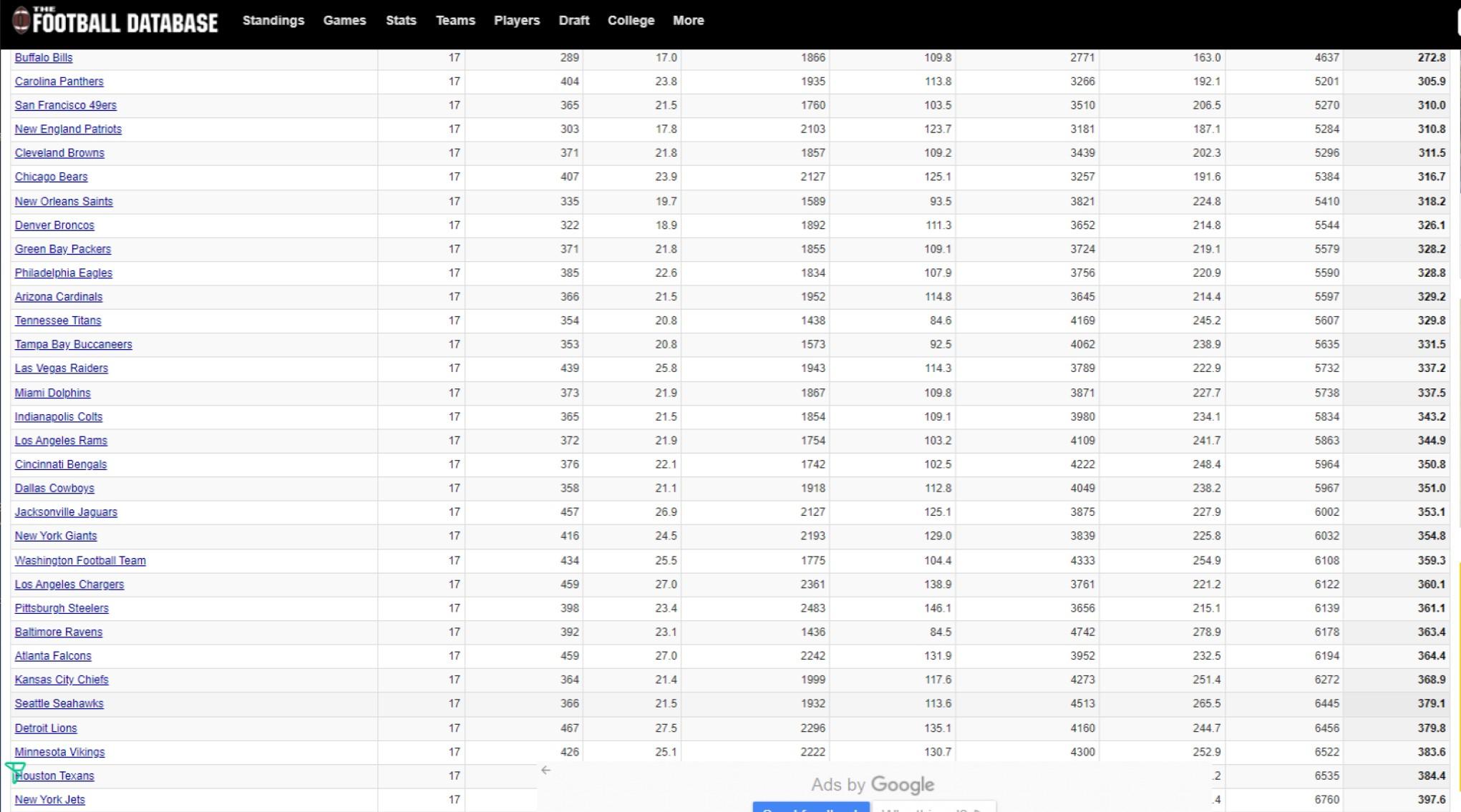The image size is (1461, 812).
Task: Open Indianapolis Colts team link
Action: pos(59,417)
